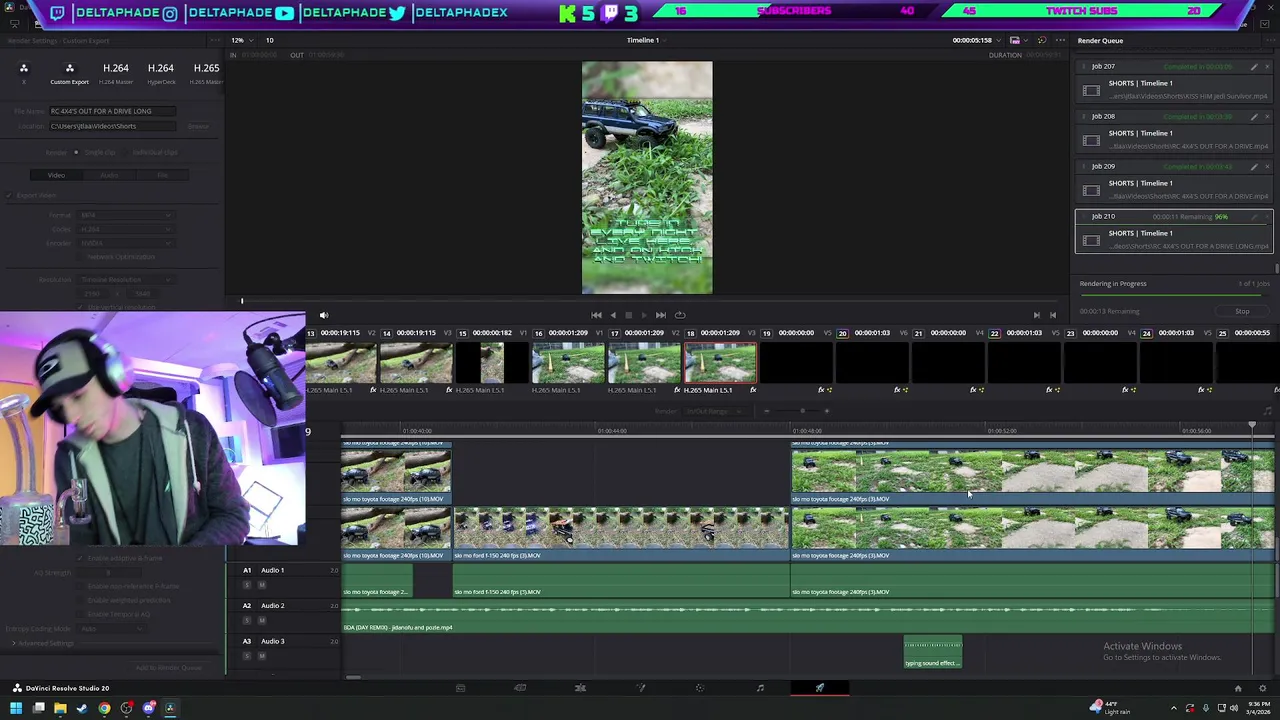The height and width of the screenshot is (720, 1280).
Task: Open the Fusion page
Action: (x=640, y=688)
